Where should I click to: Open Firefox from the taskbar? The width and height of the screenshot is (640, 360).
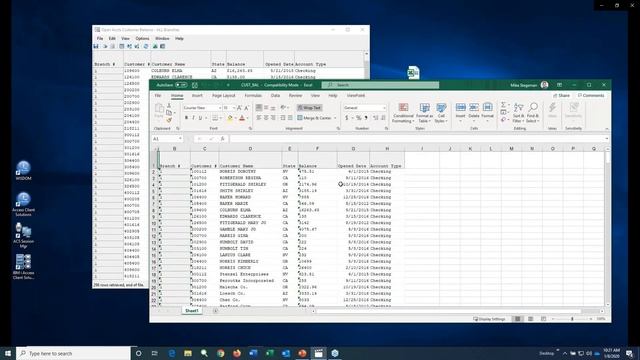coord(237,353)
